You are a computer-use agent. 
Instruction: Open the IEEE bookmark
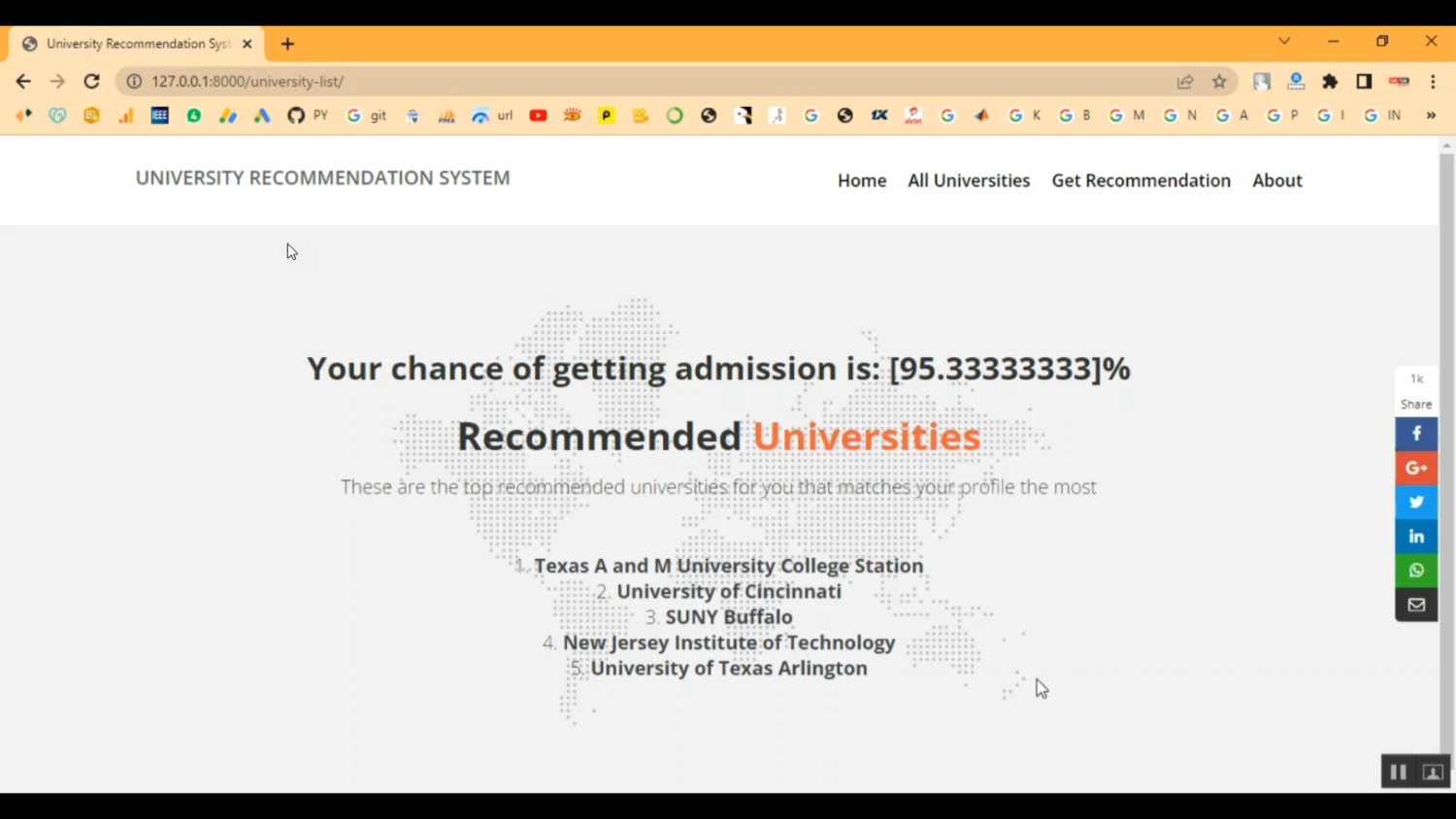coord(159,115)
